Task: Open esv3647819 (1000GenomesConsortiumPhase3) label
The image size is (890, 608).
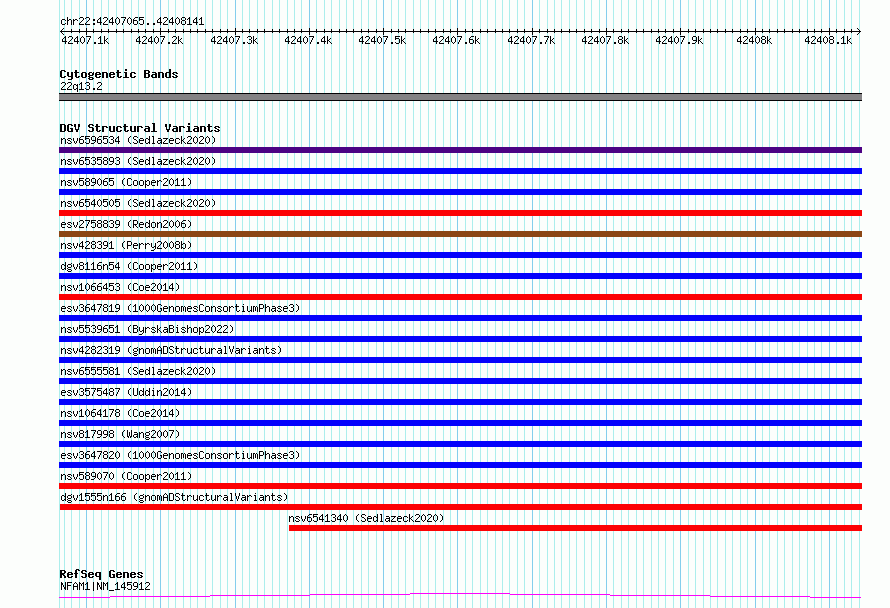Action: point(180,308)
